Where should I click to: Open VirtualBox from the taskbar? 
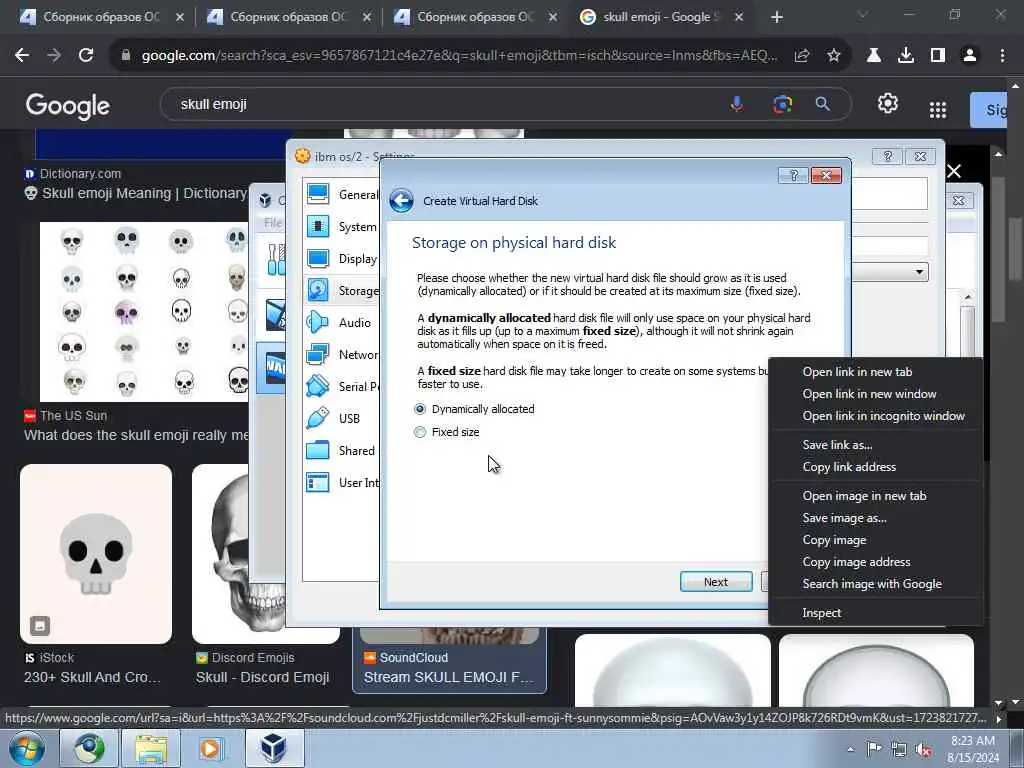tap(274, 748)
